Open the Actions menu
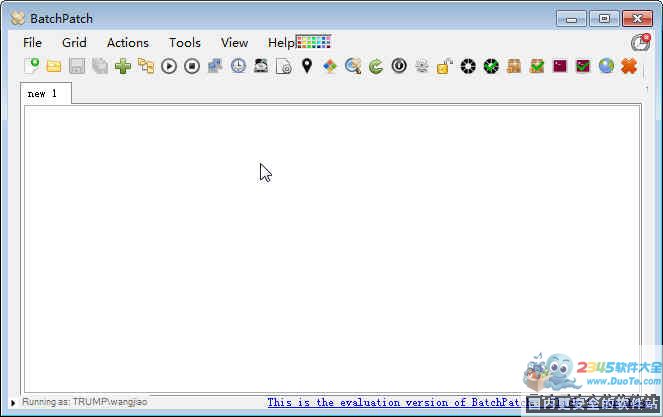663x417 pixels. [x=128, y=43]
